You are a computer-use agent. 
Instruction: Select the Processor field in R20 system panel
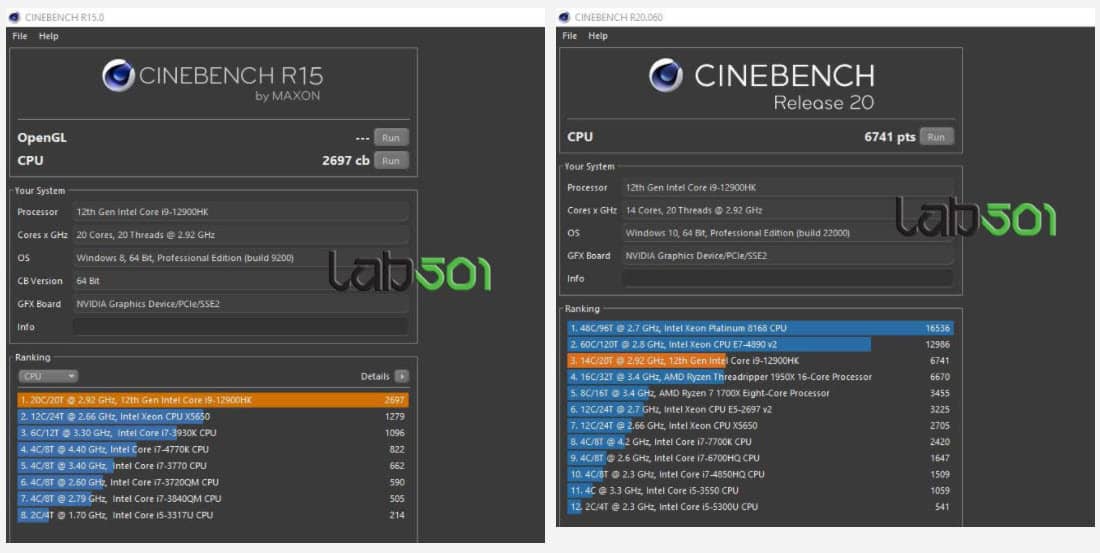point(788,187)
